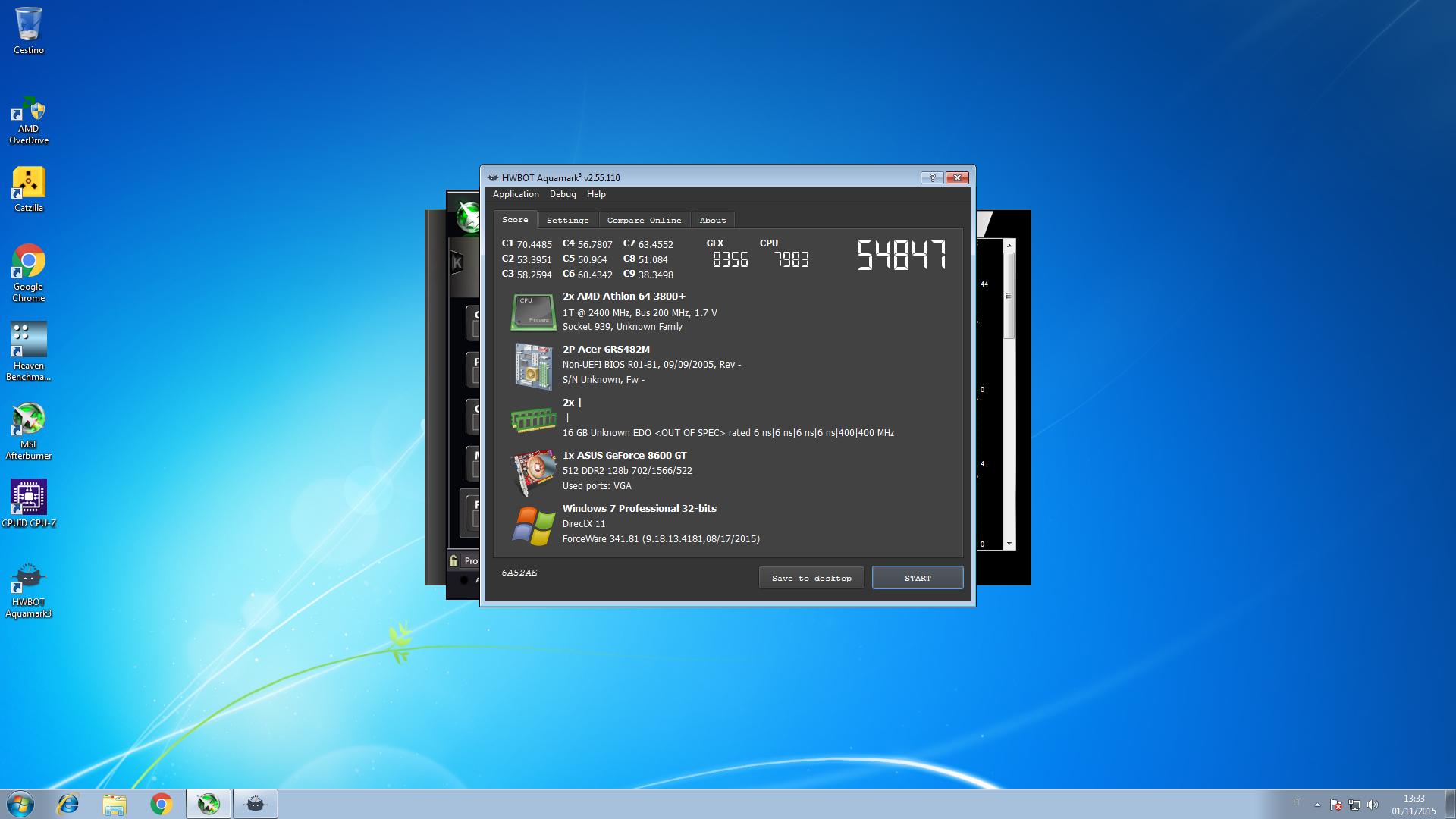Open Action Center flag tray icon
Image resolution: width=1456 pixels, height=819 pixels.
(x=1336, y=805)
